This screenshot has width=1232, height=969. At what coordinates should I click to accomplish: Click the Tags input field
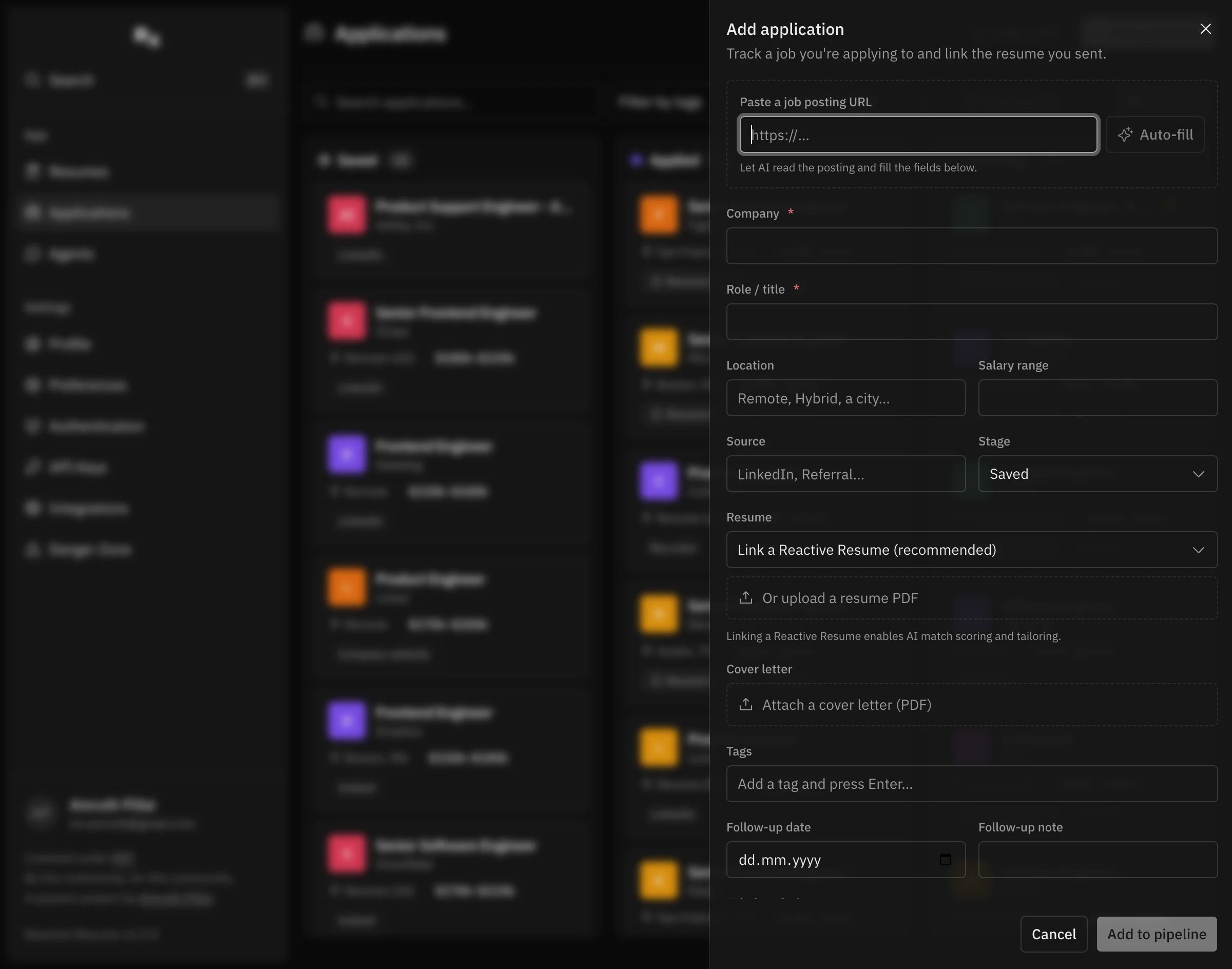click(972, 784)
